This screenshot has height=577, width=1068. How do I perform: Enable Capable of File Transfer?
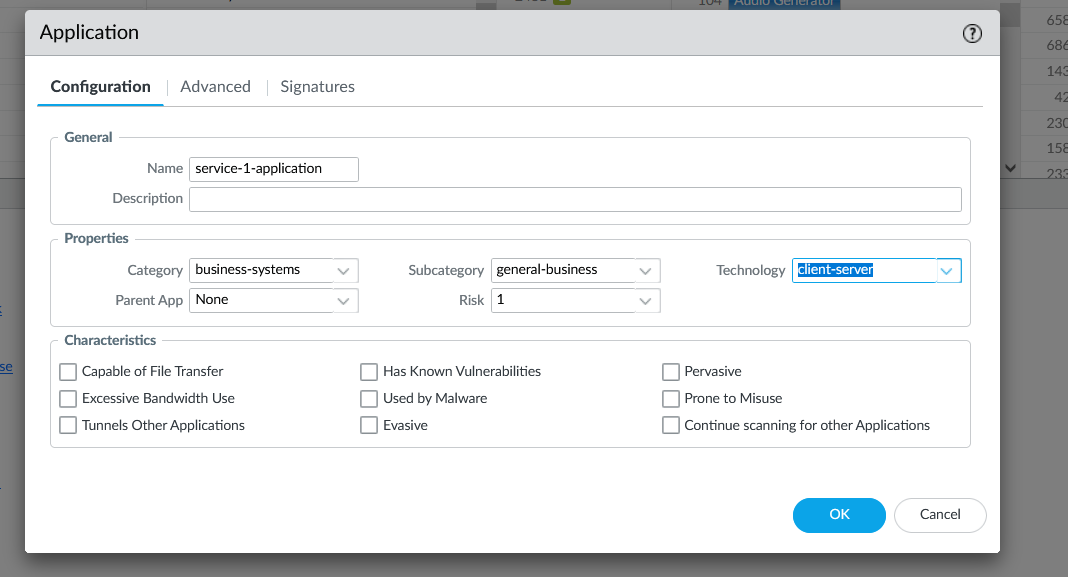point(67,371)
